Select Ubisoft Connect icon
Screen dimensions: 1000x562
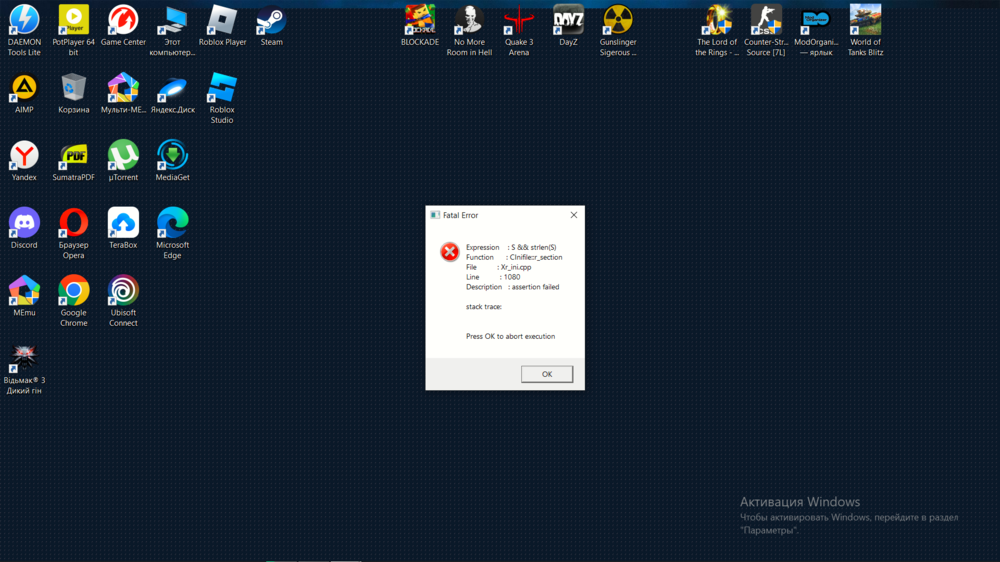coord(123,300)
